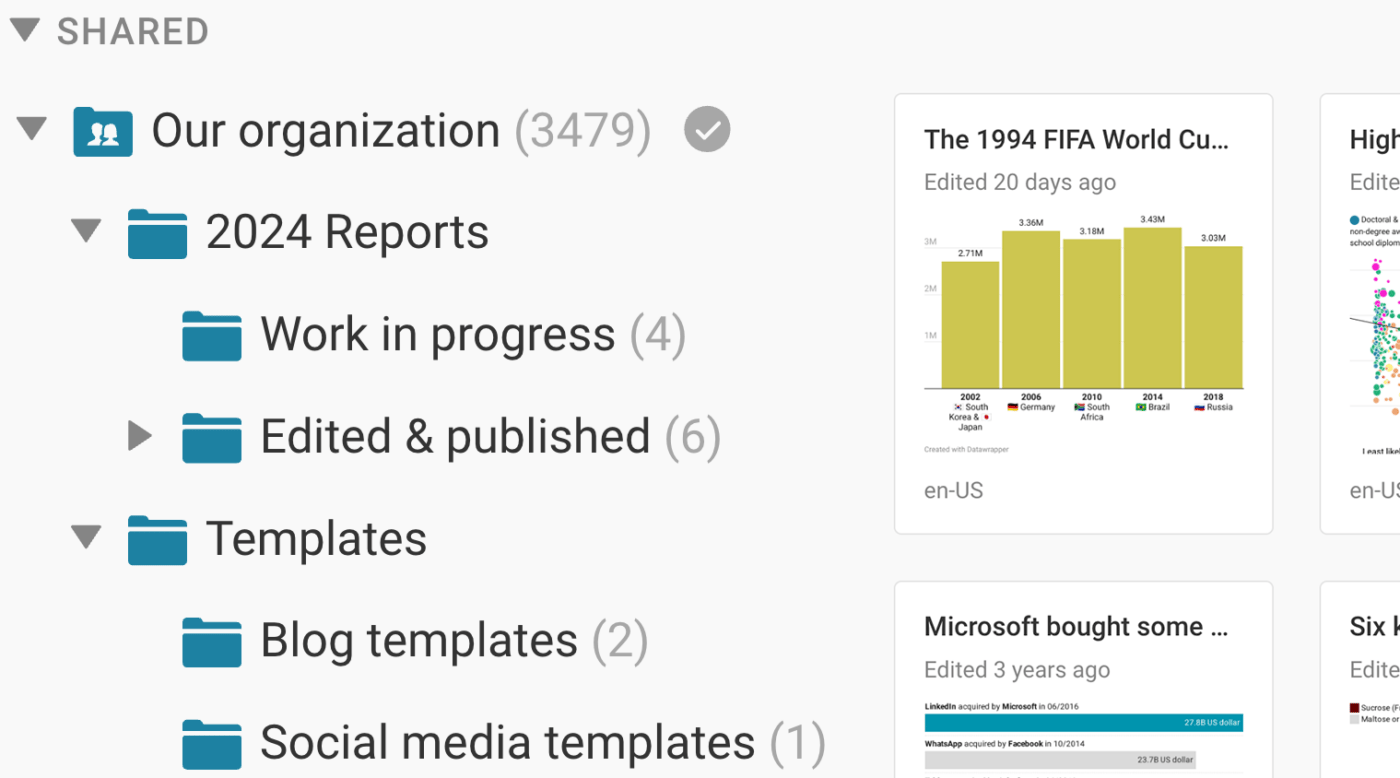Expand the Edited & published folder
The height and width of the screenshot is (778, 1400).
tap(140, 436)
